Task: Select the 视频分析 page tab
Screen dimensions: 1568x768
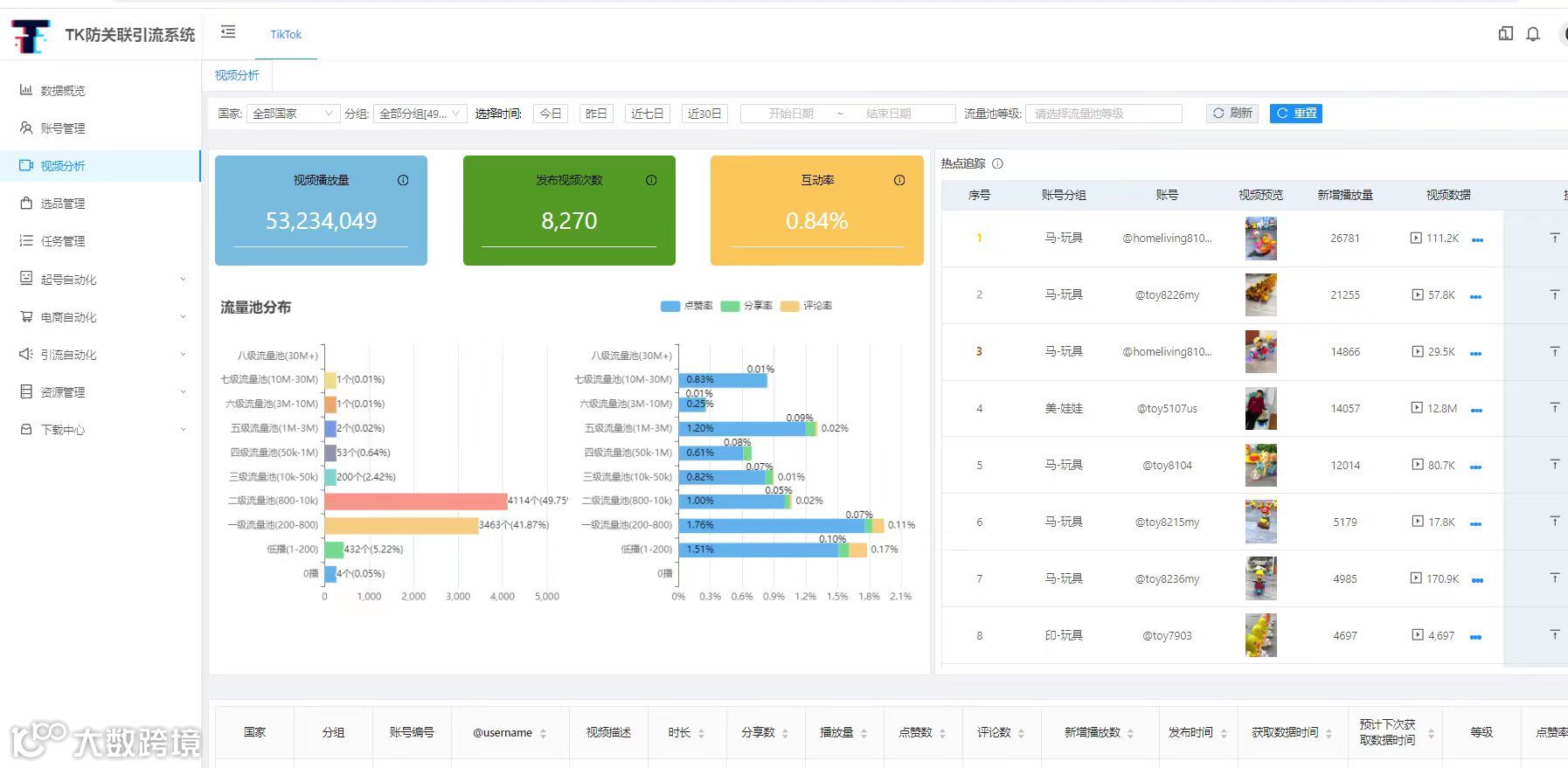Action: (x=237, y=75)
